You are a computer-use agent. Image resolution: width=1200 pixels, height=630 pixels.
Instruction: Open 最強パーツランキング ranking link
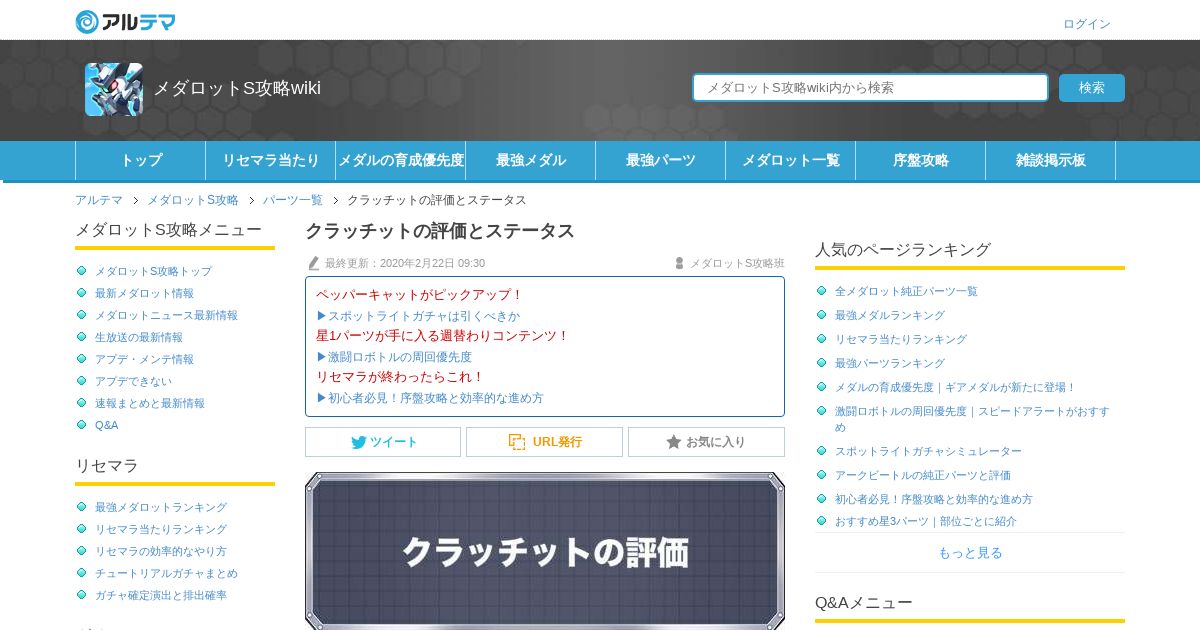click(890, 363)
